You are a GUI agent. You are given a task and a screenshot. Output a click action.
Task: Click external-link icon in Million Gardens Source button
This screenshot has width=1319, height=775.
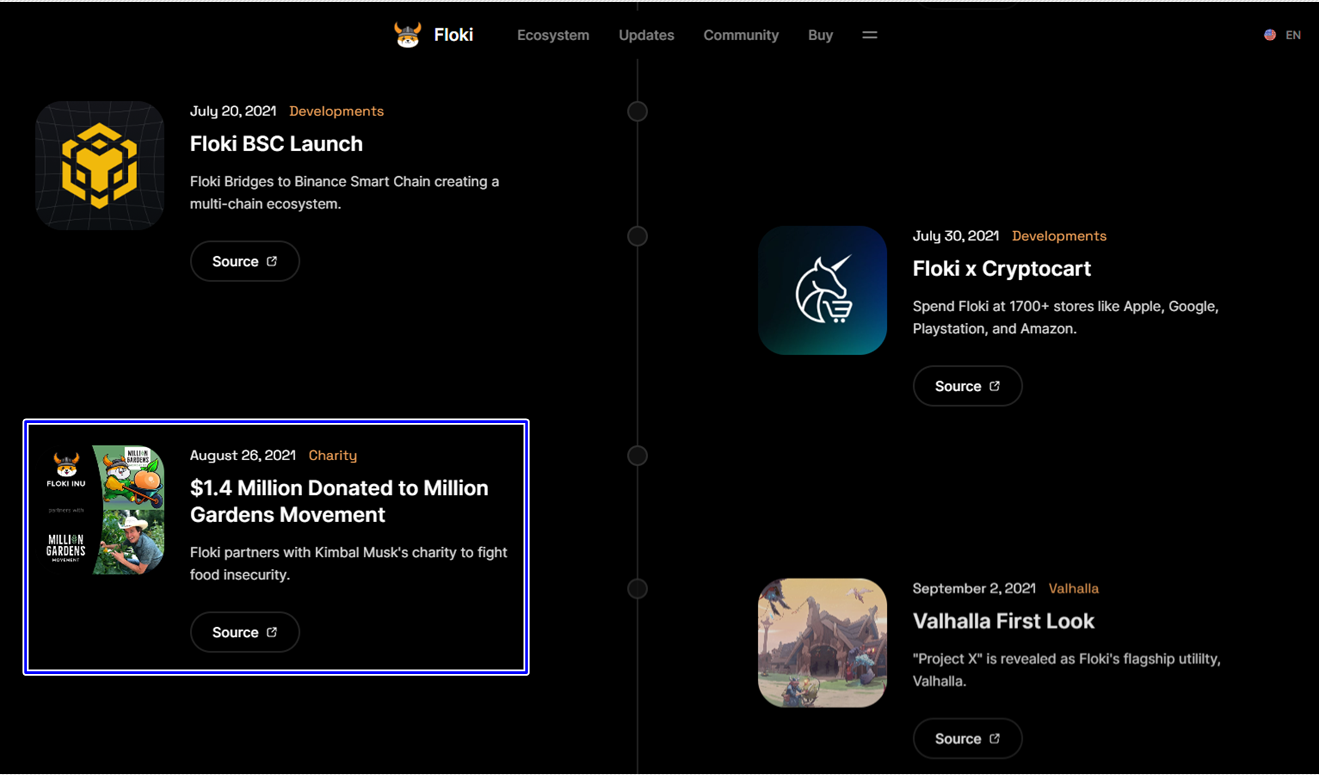[x=272, y=632]
